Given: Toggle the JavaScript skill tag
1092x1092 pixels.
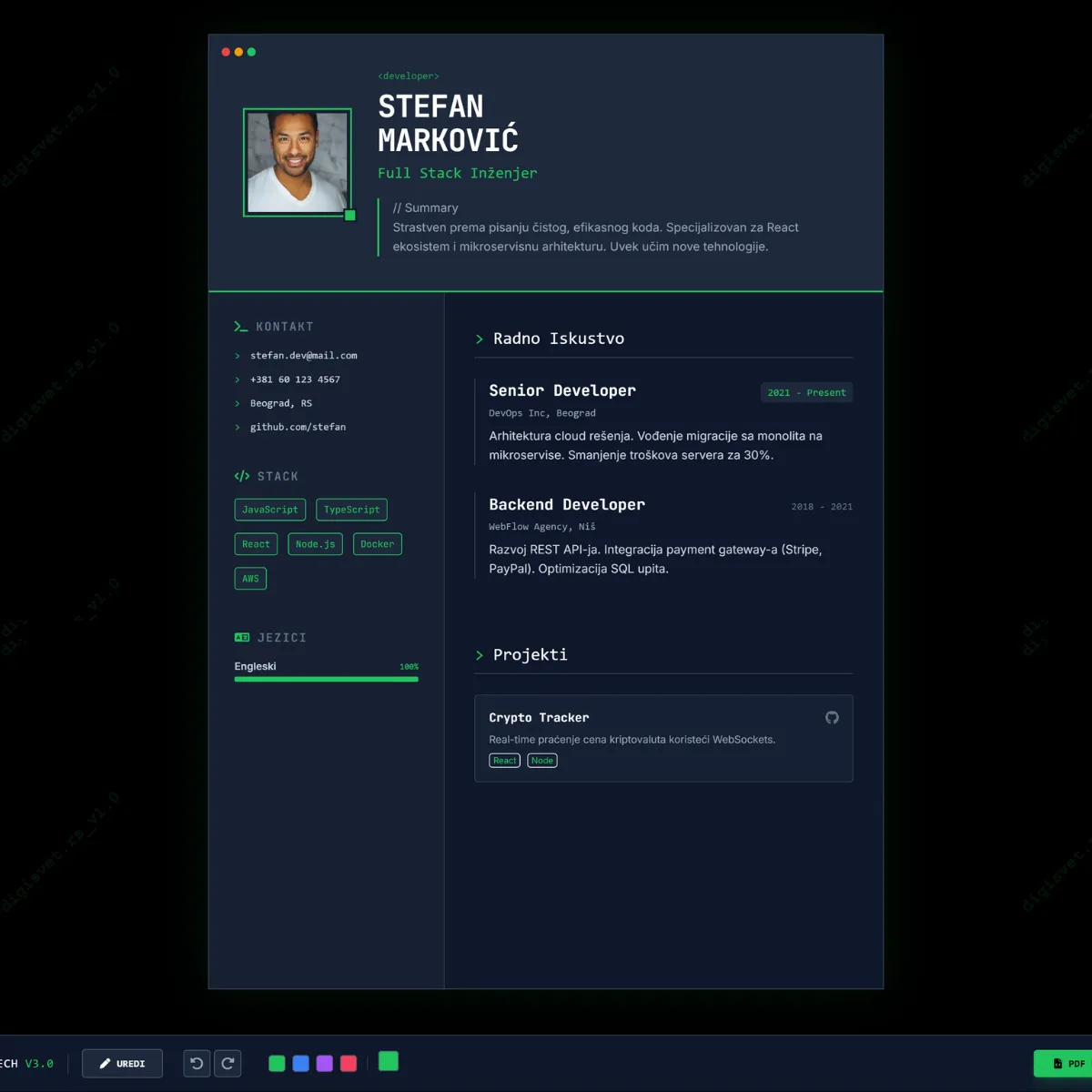Looking at the screenshot, I should click(x=269, y=509).
